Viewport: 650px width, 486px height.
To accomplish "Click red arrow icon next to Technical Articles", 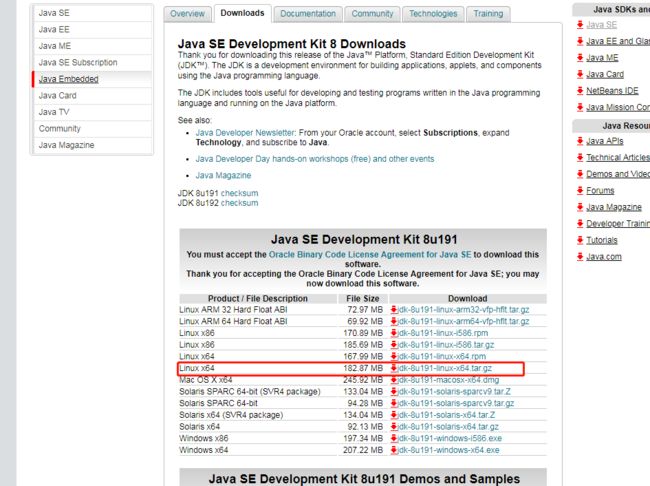I will [x=580, y=158].
